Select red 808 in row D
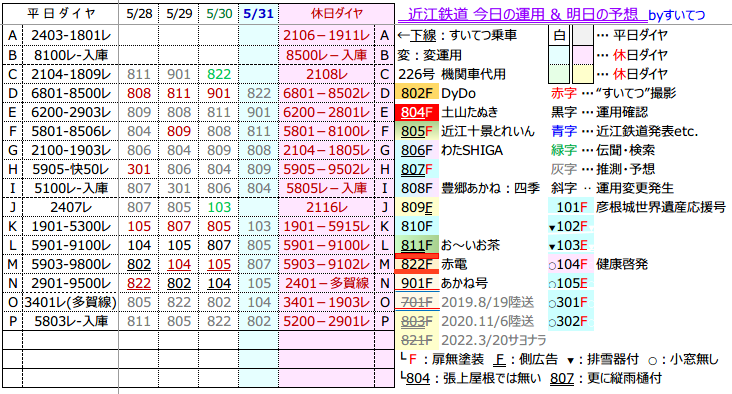 click(139, 93)
